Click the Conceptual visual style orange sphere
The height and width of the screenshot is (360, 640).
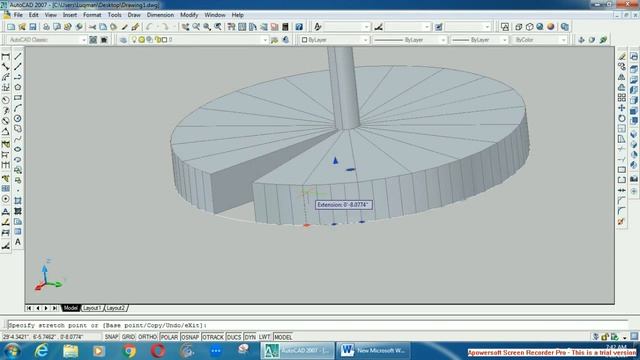pyautogui.click(x=551, y=27)
